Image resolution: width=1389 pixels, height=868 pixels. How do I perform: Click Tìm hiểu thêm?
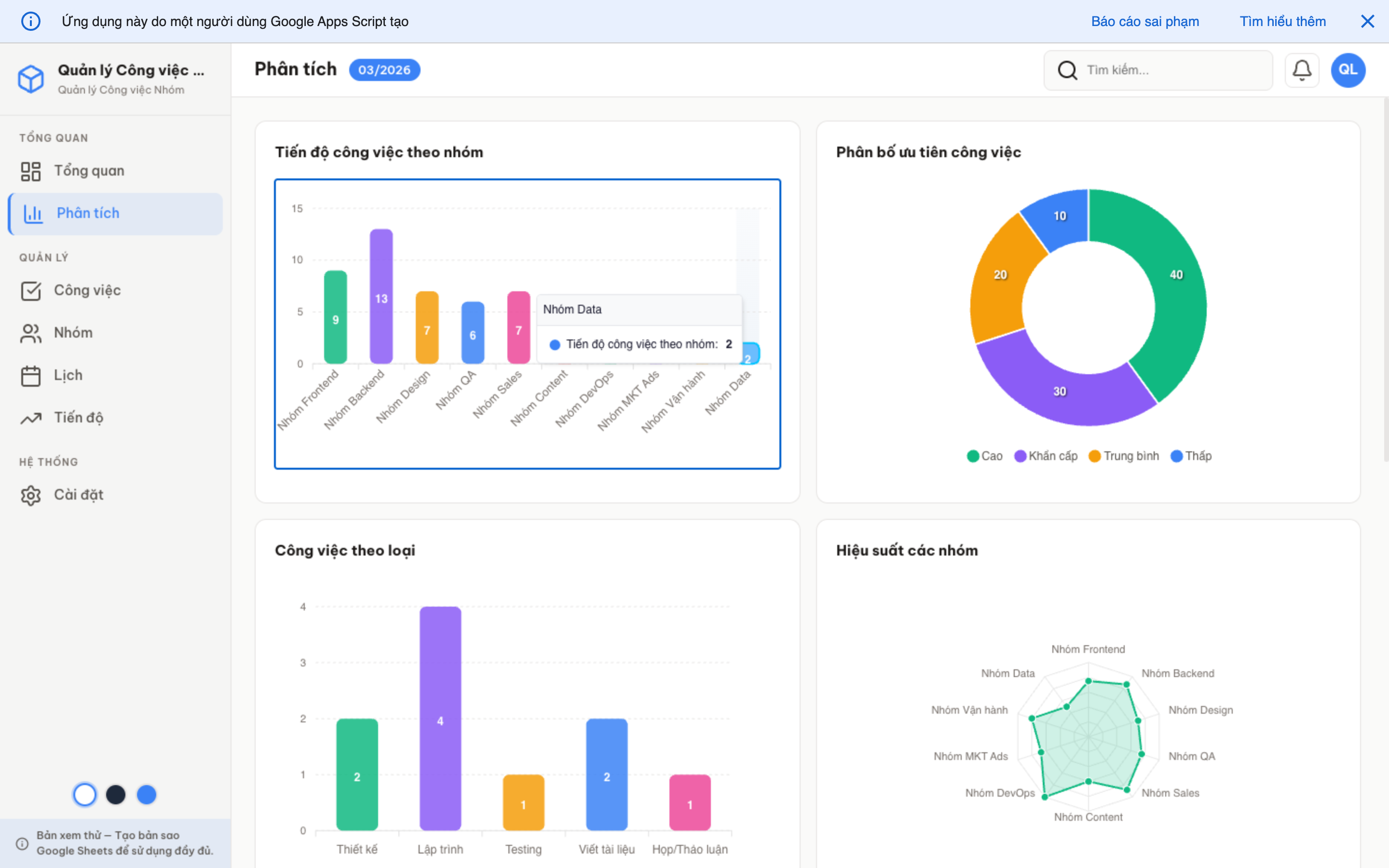click(x=1283, y=21)
